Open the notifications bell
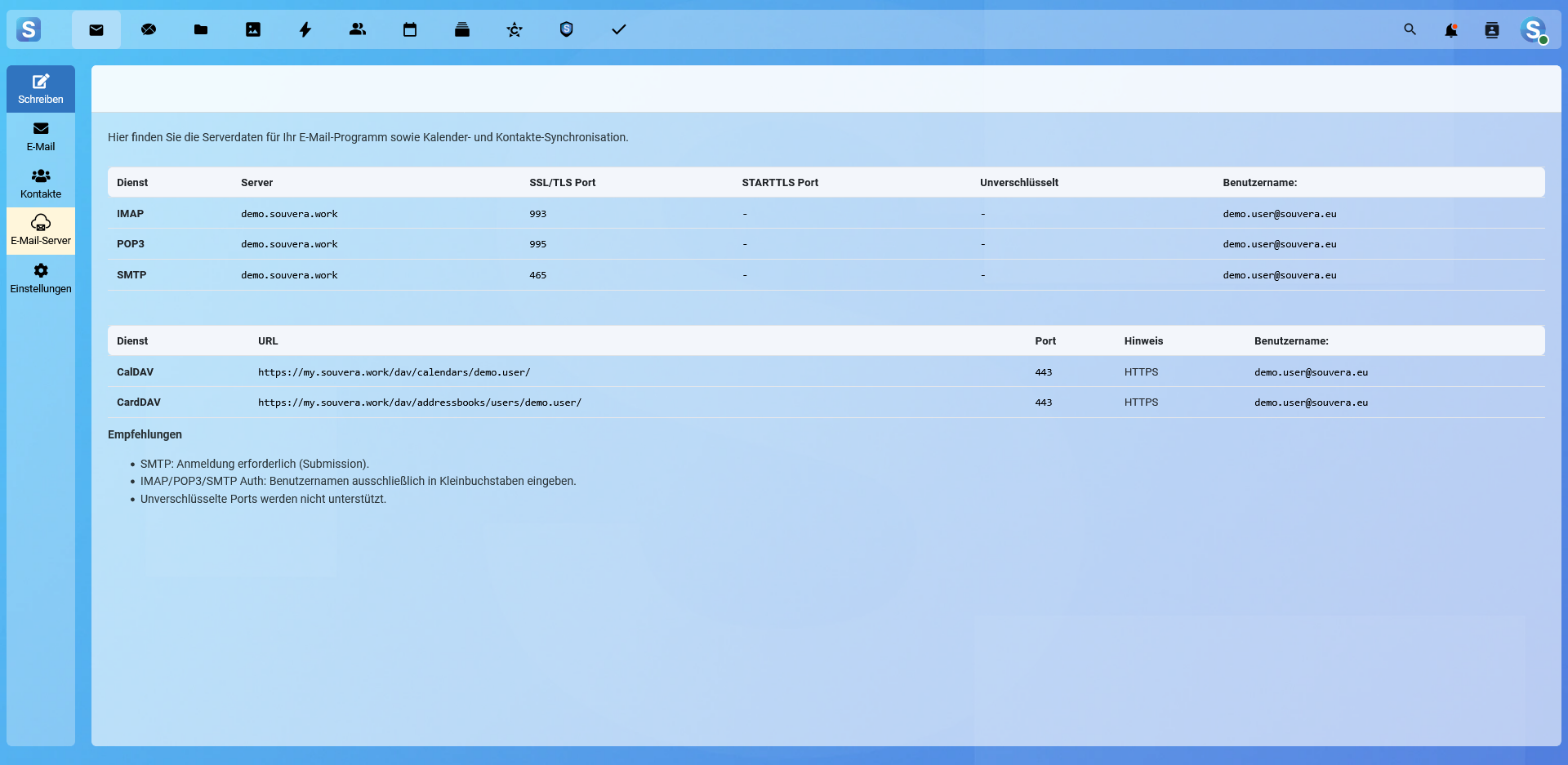 coord(1451,30)
